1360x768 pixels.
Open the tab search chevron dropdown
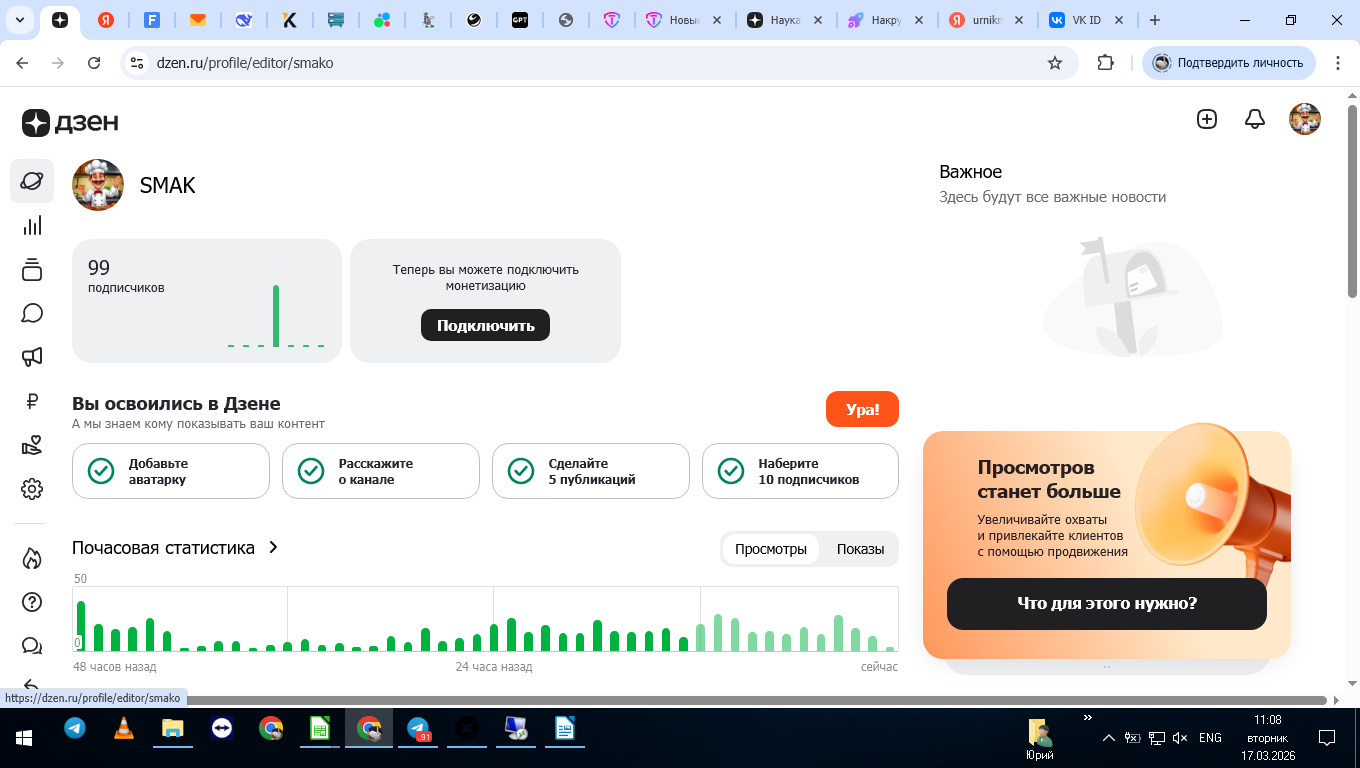[20, 20]
